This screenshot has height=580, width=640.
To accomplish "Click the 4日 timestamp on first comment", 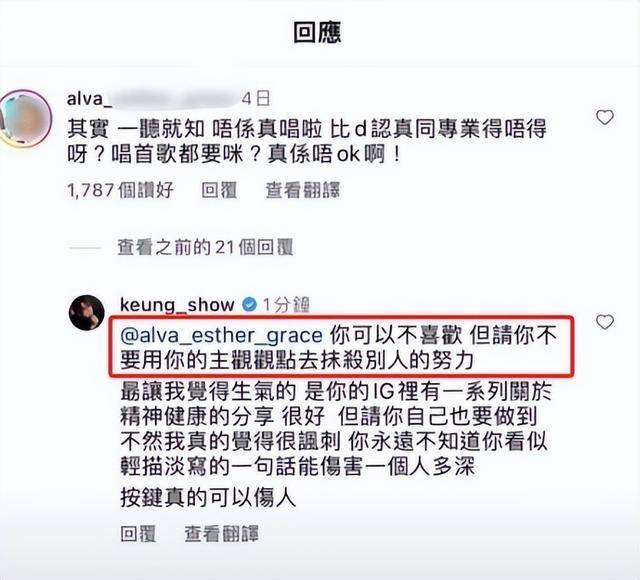I will click(x=256, y=99).
